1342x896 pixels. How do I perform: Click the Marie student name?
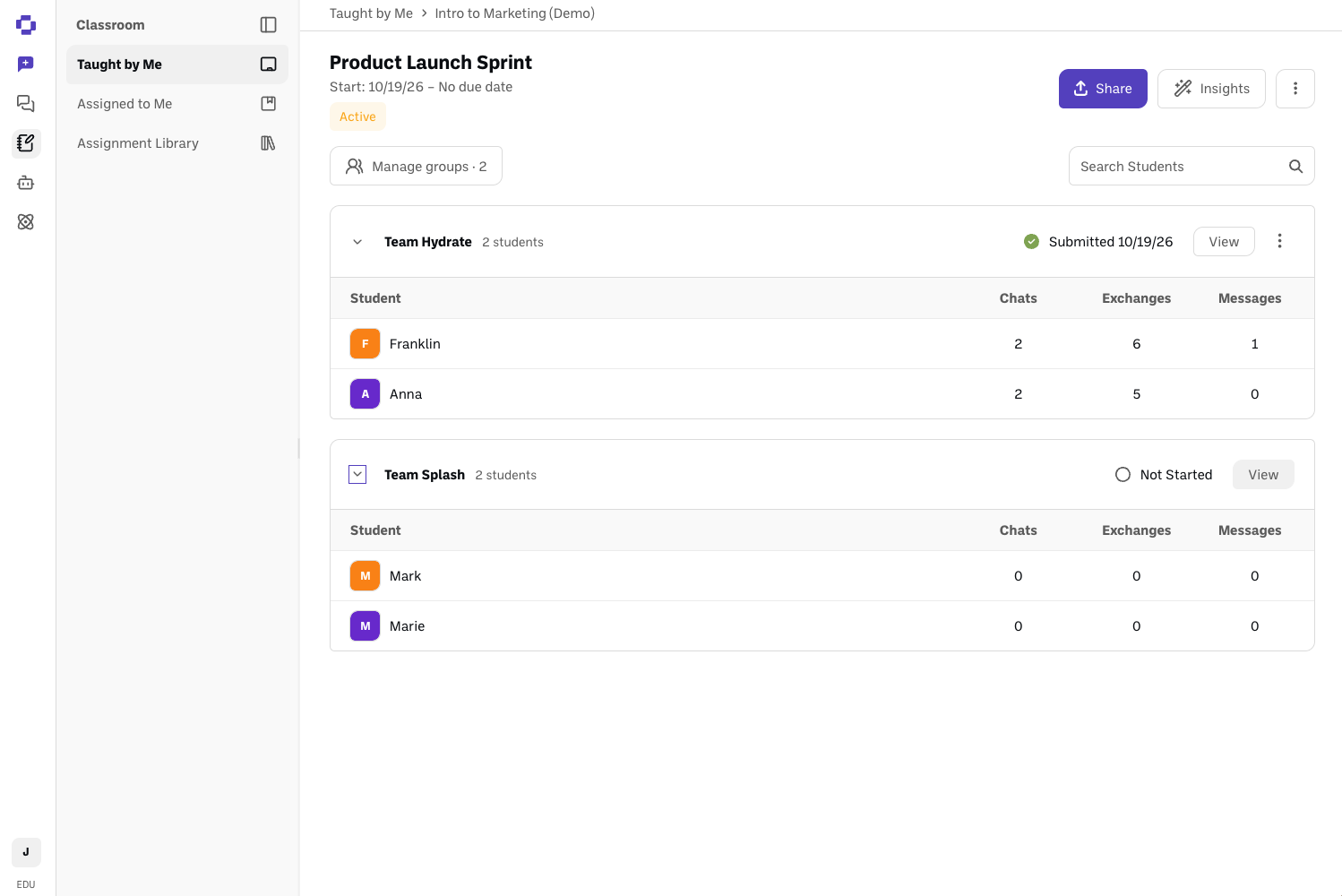click(x=407, y=626)
